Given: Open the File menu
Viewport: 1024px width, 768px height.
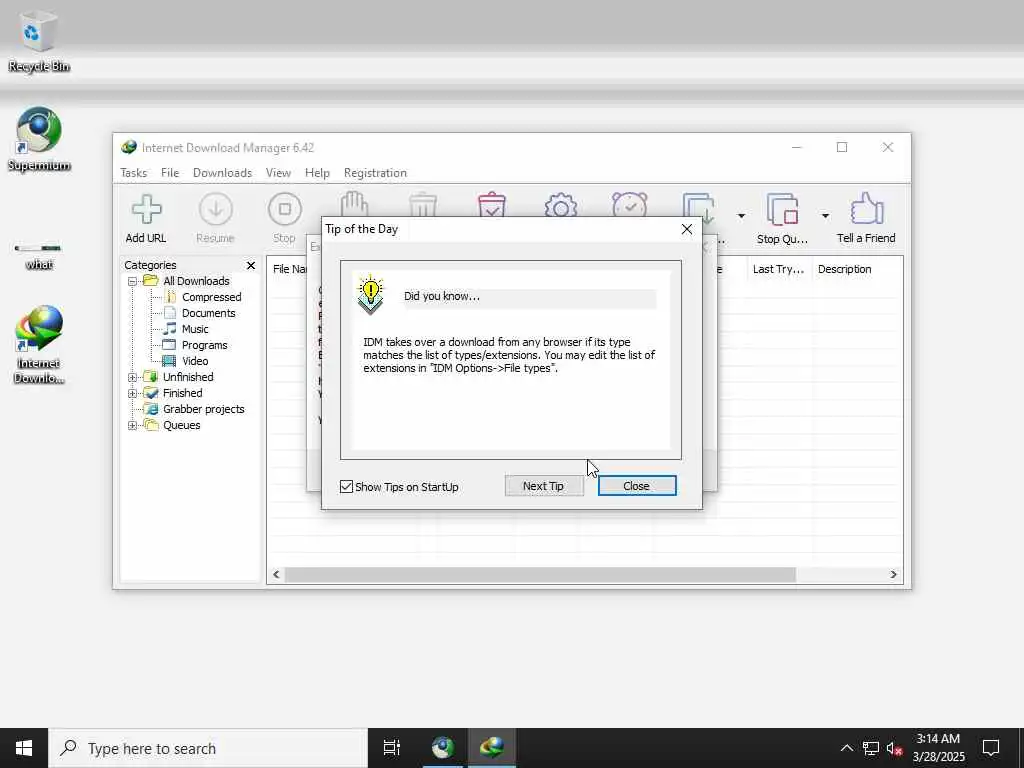Looking at the screenshot, I should tap(170, 172).
